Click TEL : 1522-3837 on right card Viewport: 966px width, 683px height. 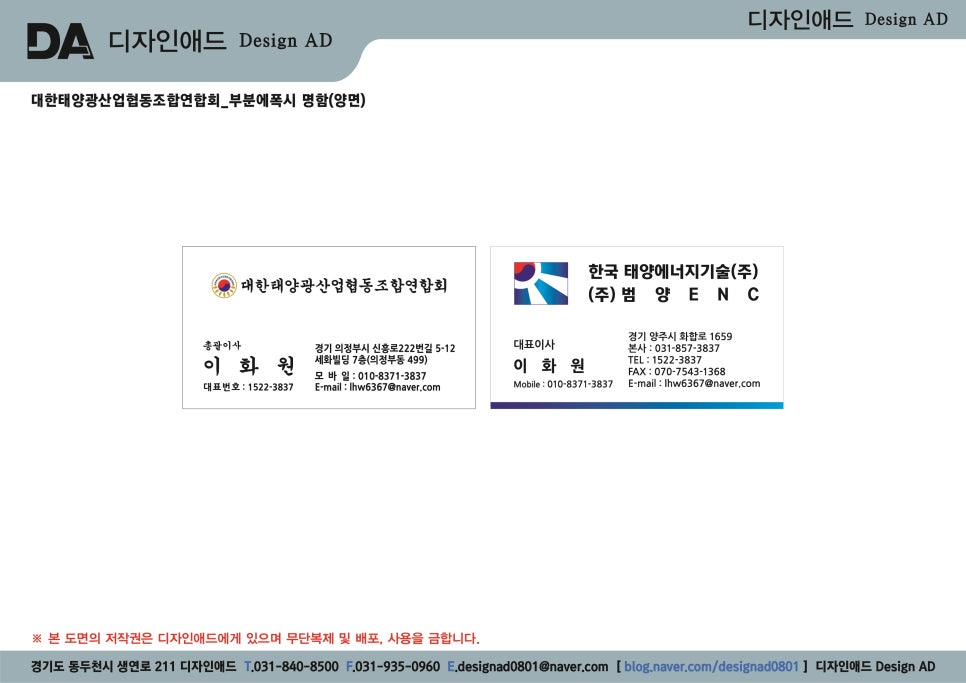[665, 360]
